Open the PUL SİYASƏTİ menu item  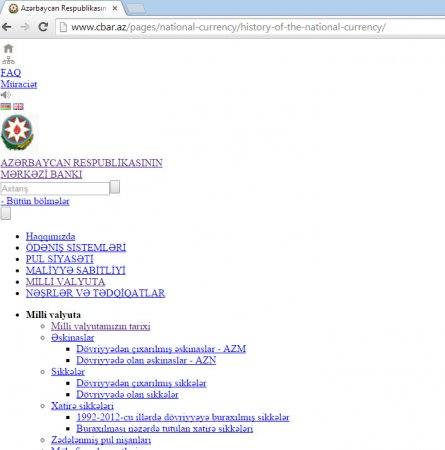(x=60, y=259)
